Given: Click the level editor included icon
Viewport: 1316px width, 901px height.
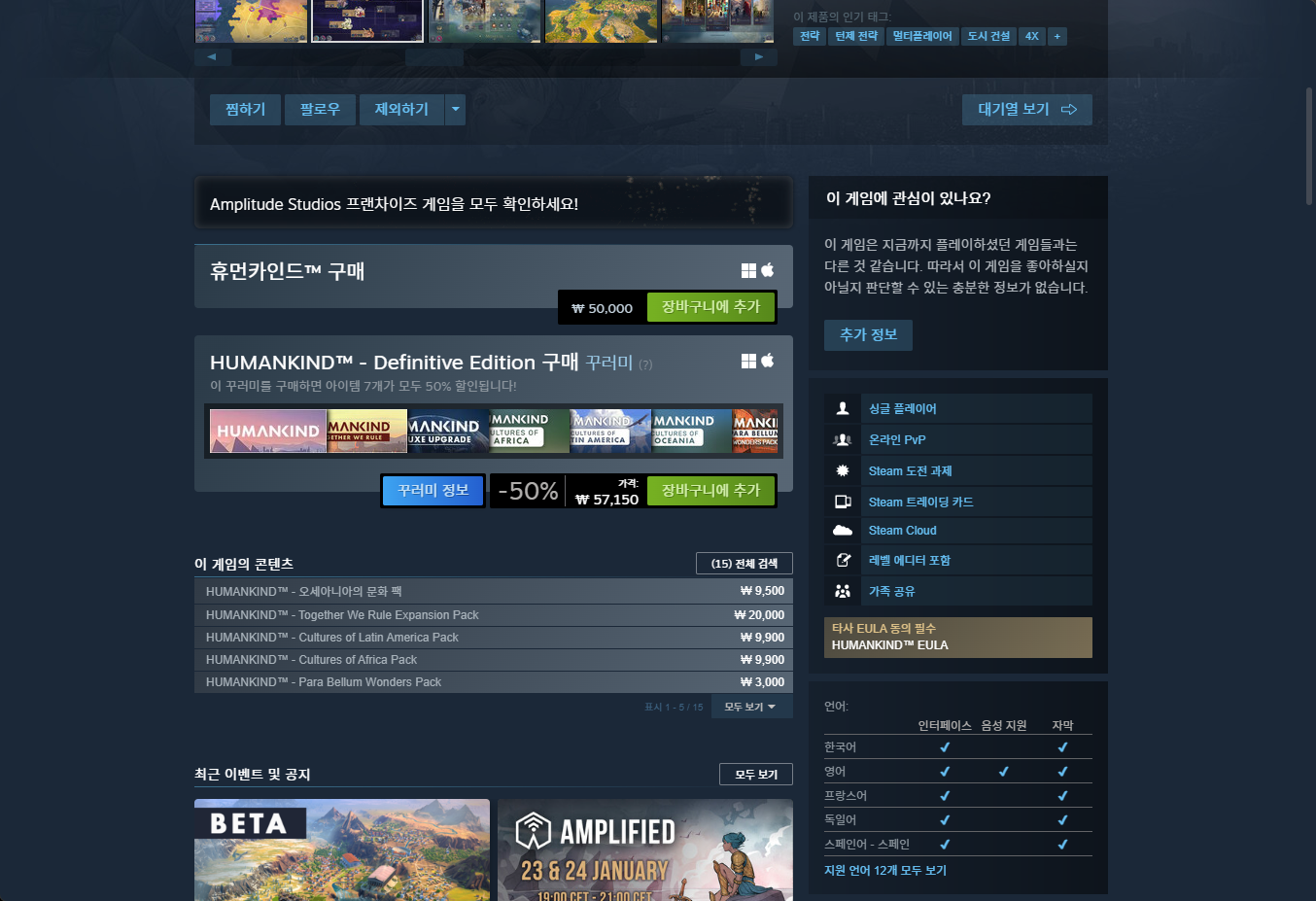Looking at the screenshot, I should [843, 560].
